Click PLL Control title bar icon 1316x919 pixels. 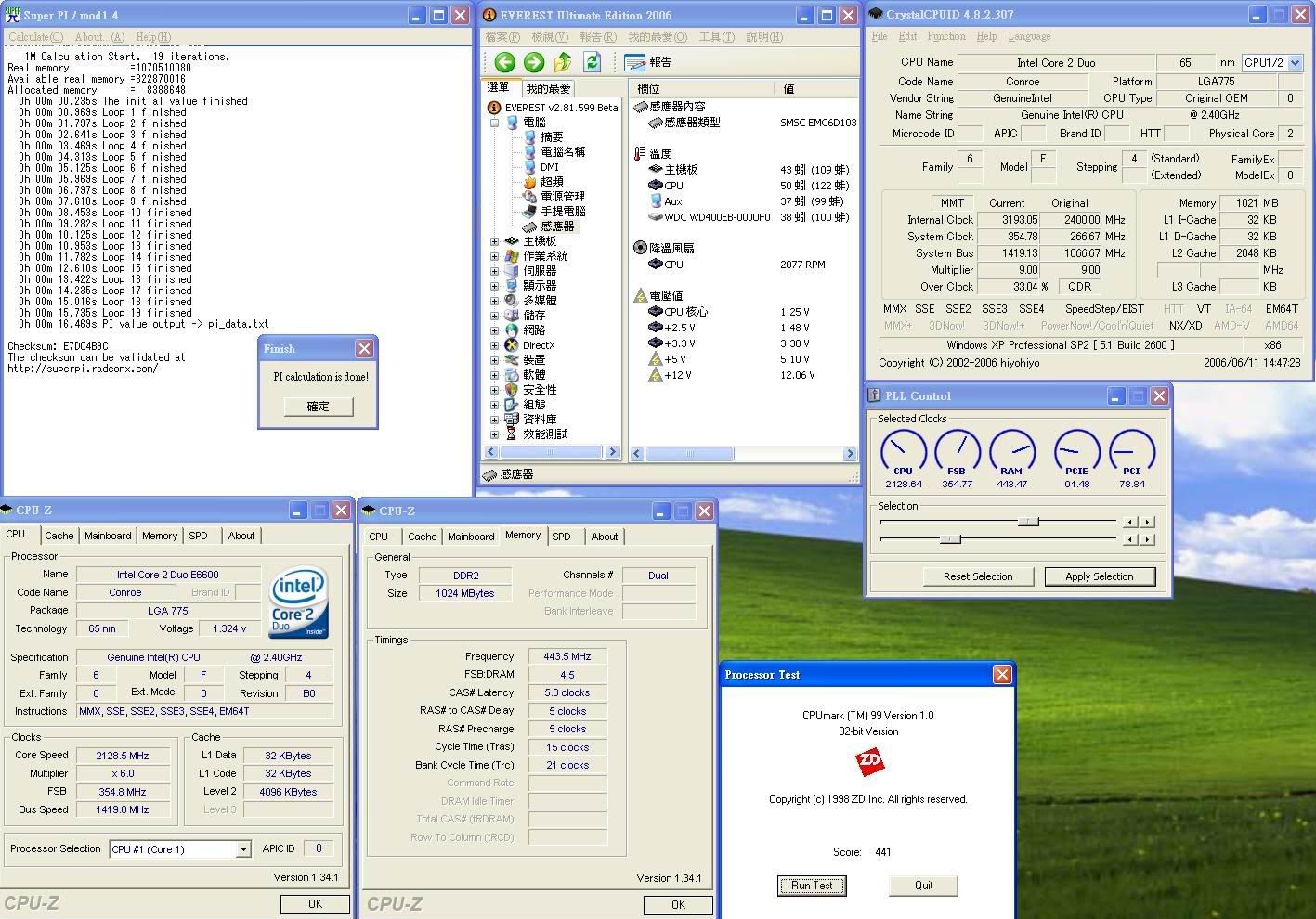pyautogui.click(x=874, y=395)
